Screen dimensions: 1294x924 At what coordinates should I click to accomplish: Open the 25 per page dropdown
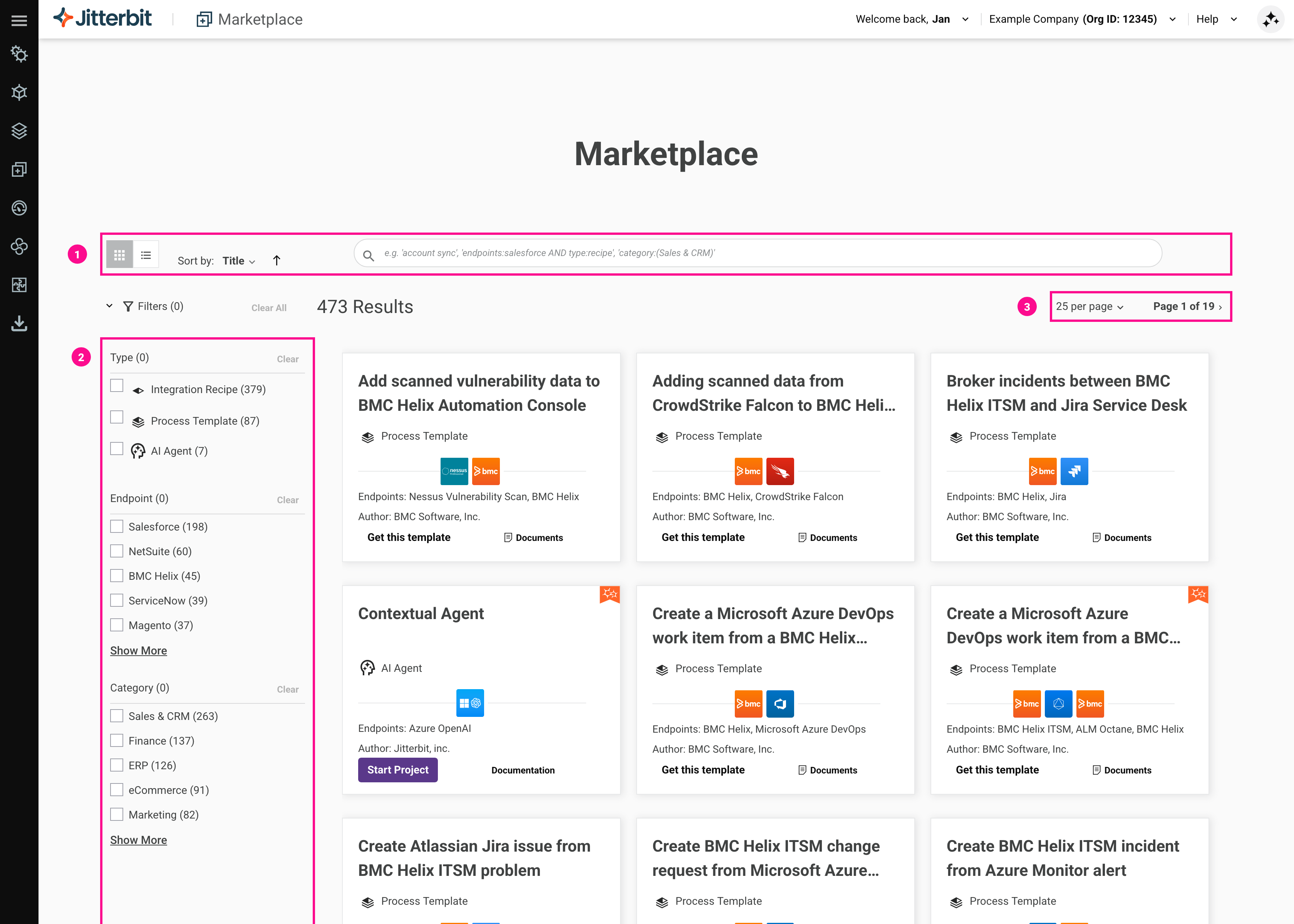(x=1089, y=306)
